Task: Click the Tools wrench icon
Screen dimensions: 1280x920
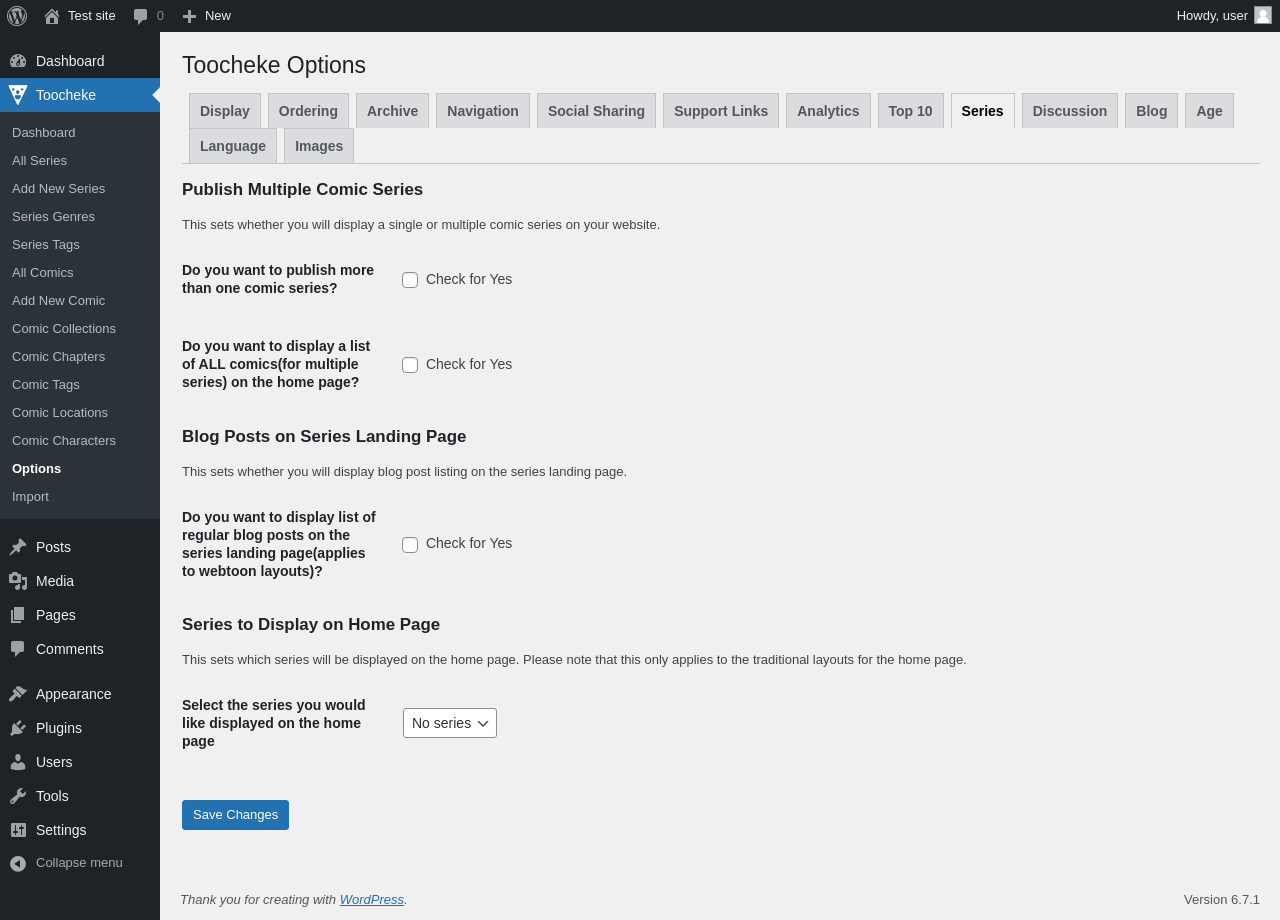Action: [18, 796]
